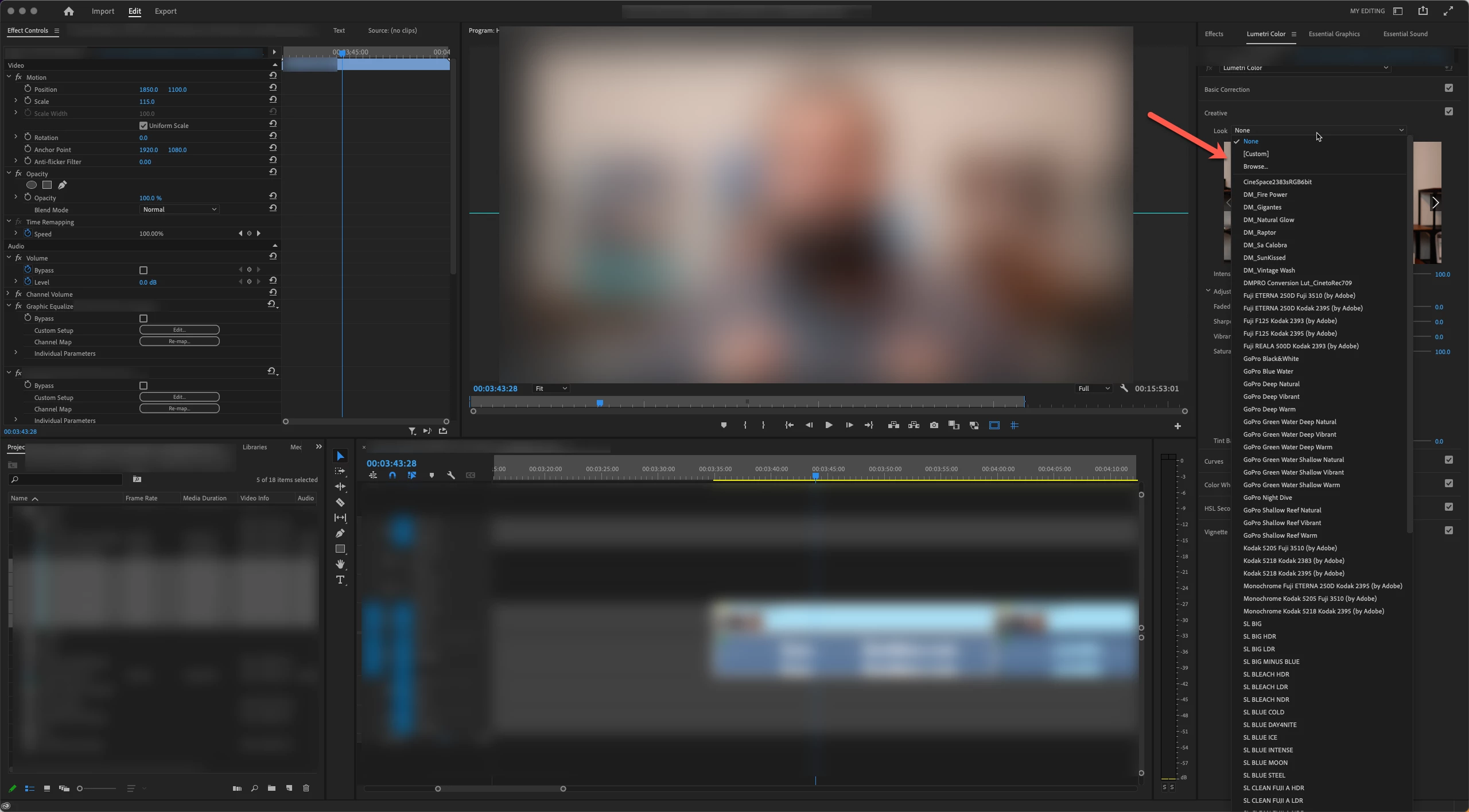This screenshot has height=812, width=1469.
Task: Click the Add Marker icon in Program monitor
Action: (x=724, y=425)
